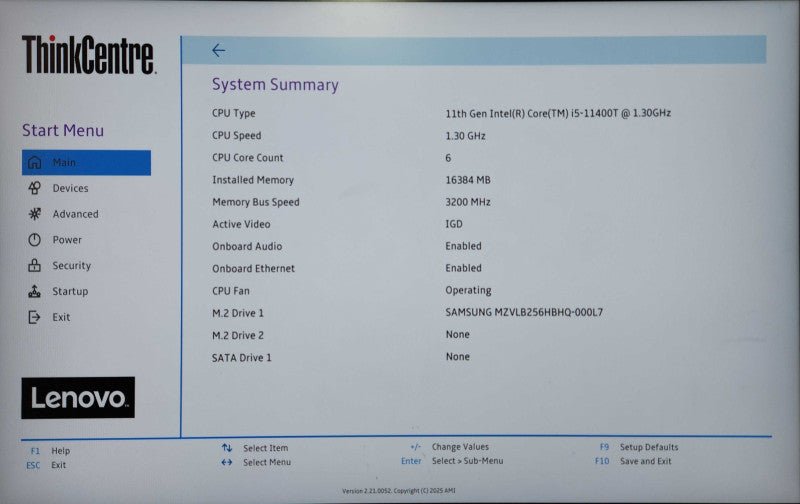Click the Exit door icon
The height and width of the screenshot is (504, 800).
pos(34,317)
